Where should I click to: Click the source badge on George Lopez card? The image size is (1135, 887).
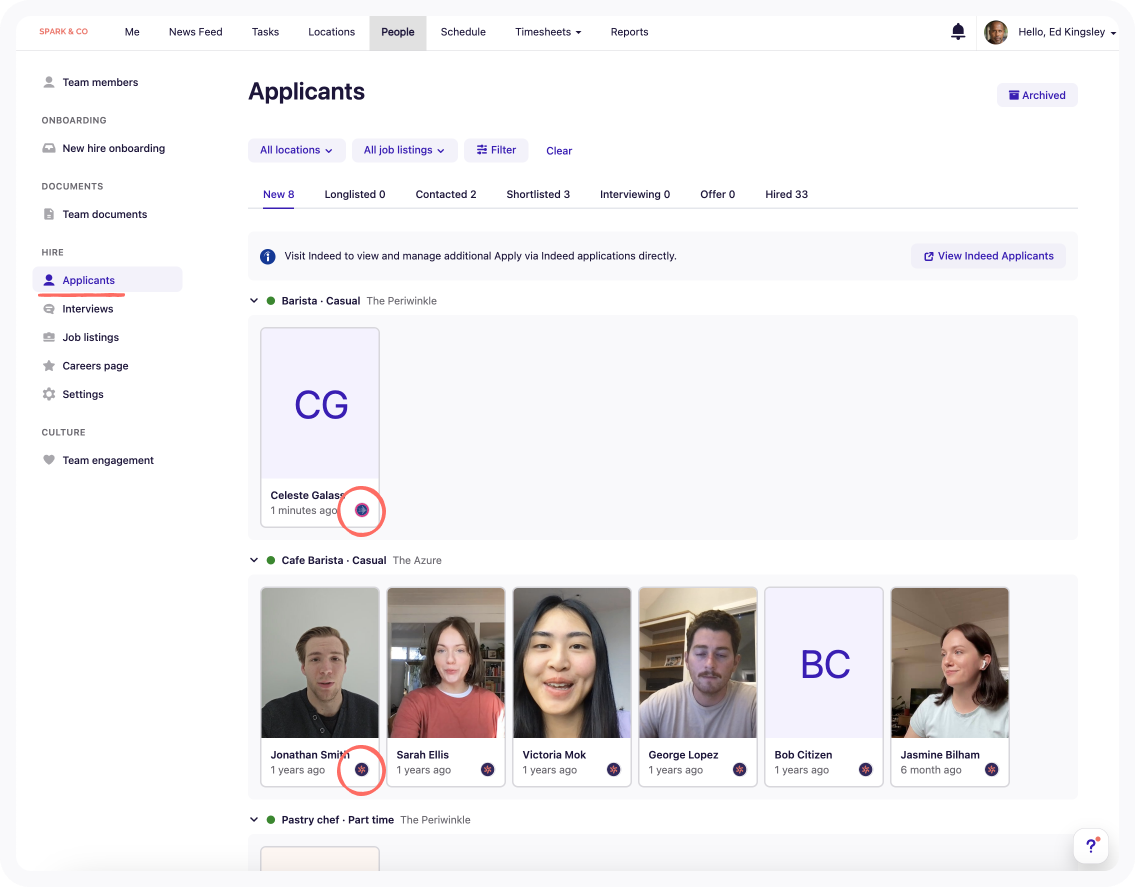coord(740,769)
